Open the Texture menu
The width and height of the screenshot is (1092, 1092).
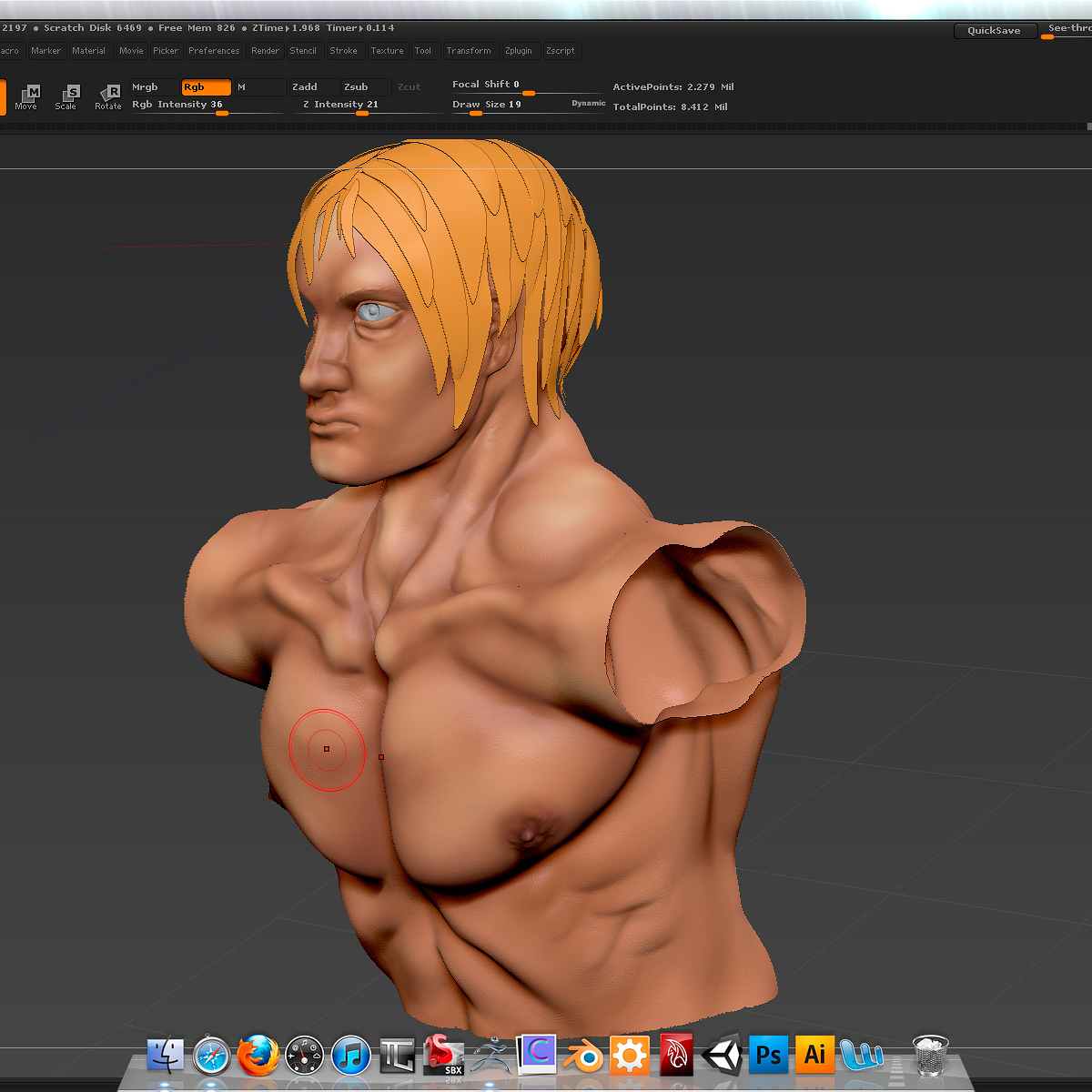coord(387,51)
